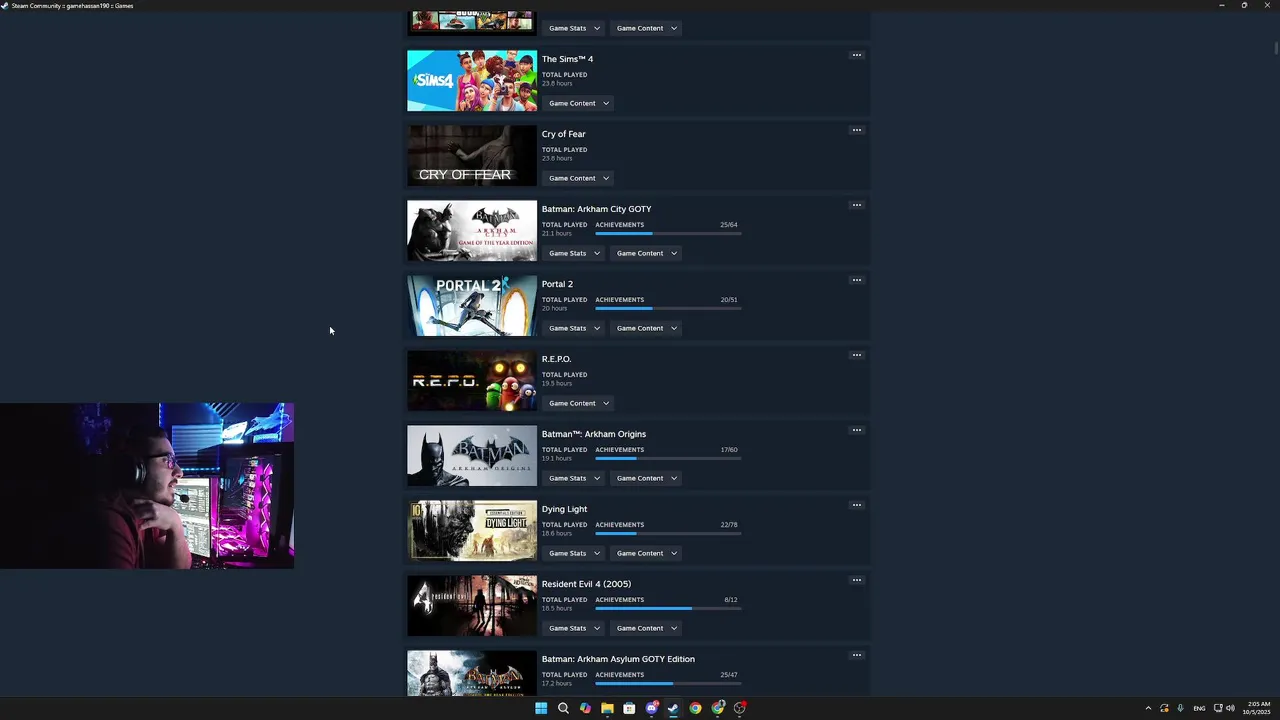Open options menu for Cry of Fear
The image size is (1280, 720).
(x=856, y=130)
